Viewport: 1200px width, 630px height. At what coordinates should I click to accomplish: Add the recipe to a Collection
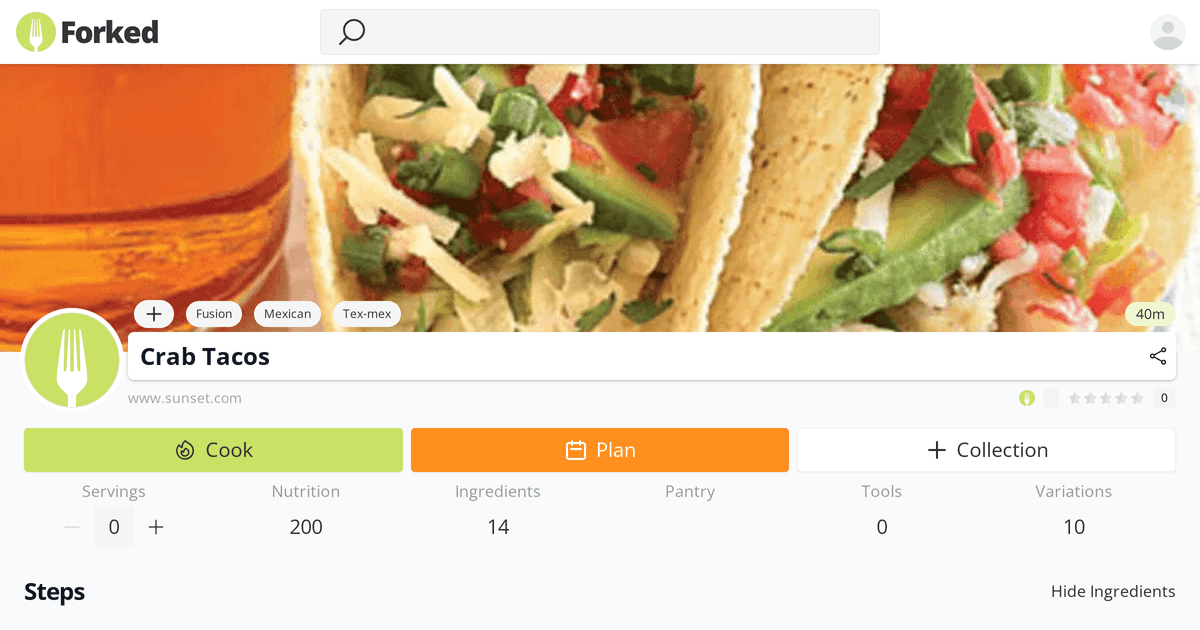(986, 450)
